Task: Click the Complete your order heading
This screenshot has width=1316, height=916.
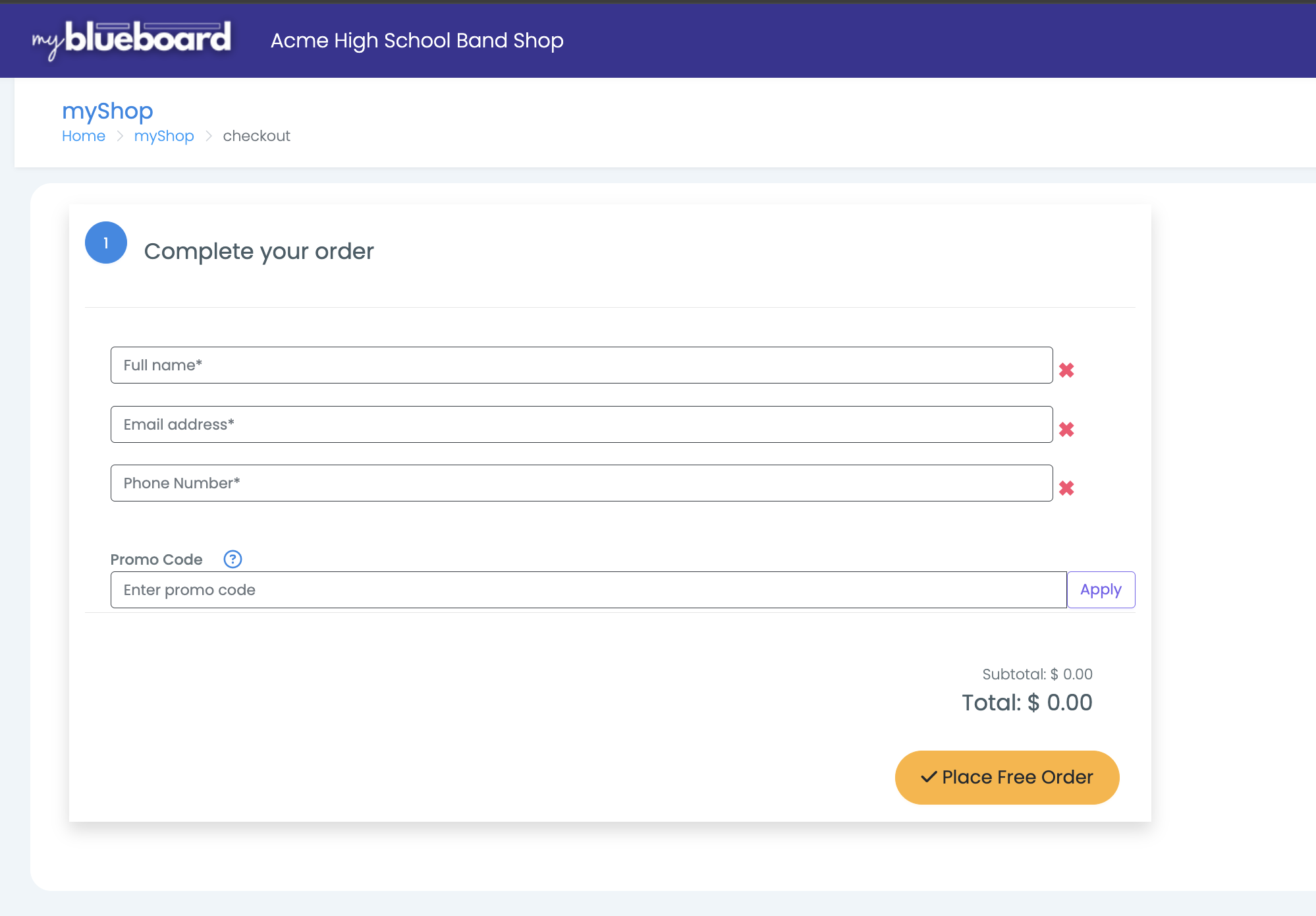Action: [259, 252]
